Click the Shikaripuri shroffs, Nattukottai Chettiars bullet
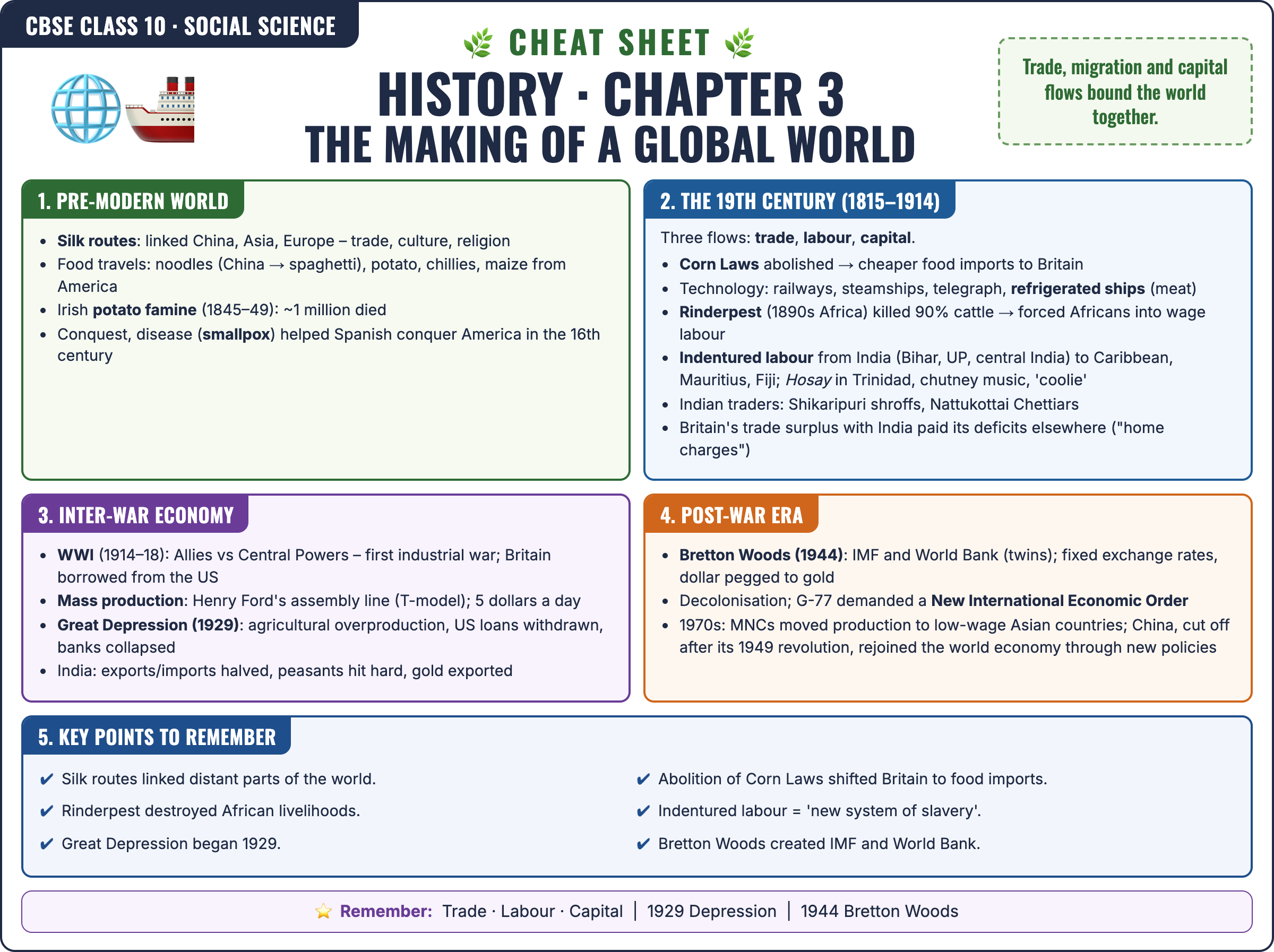This screenshot has height=952, width=1274. [x=879, y=404]
